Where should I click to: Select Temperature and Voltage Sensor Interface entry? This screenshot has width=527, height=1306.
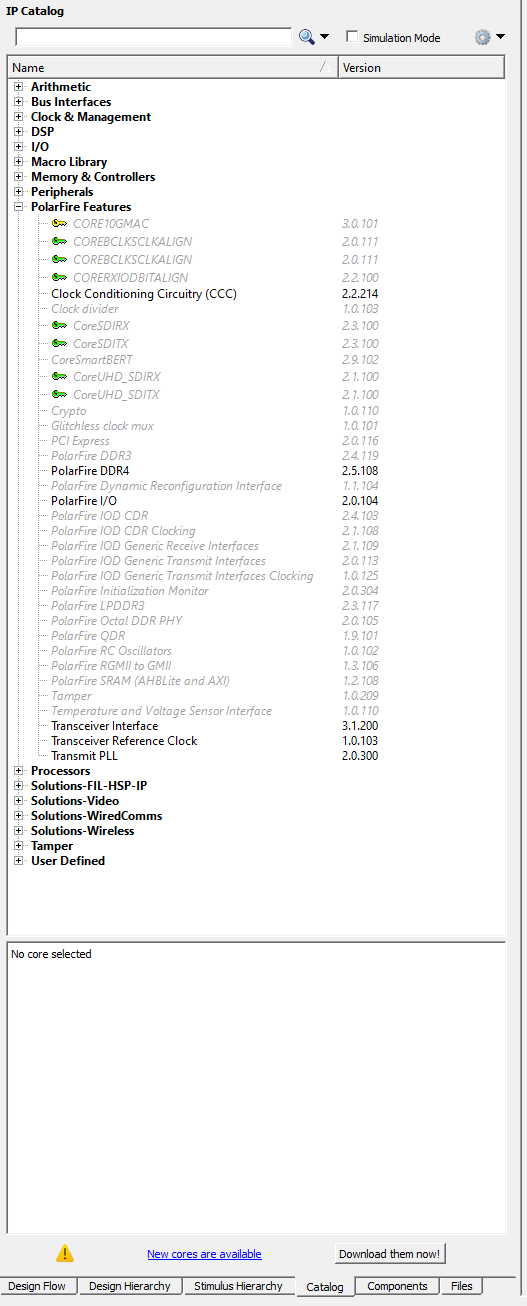(x=161, y=711)
